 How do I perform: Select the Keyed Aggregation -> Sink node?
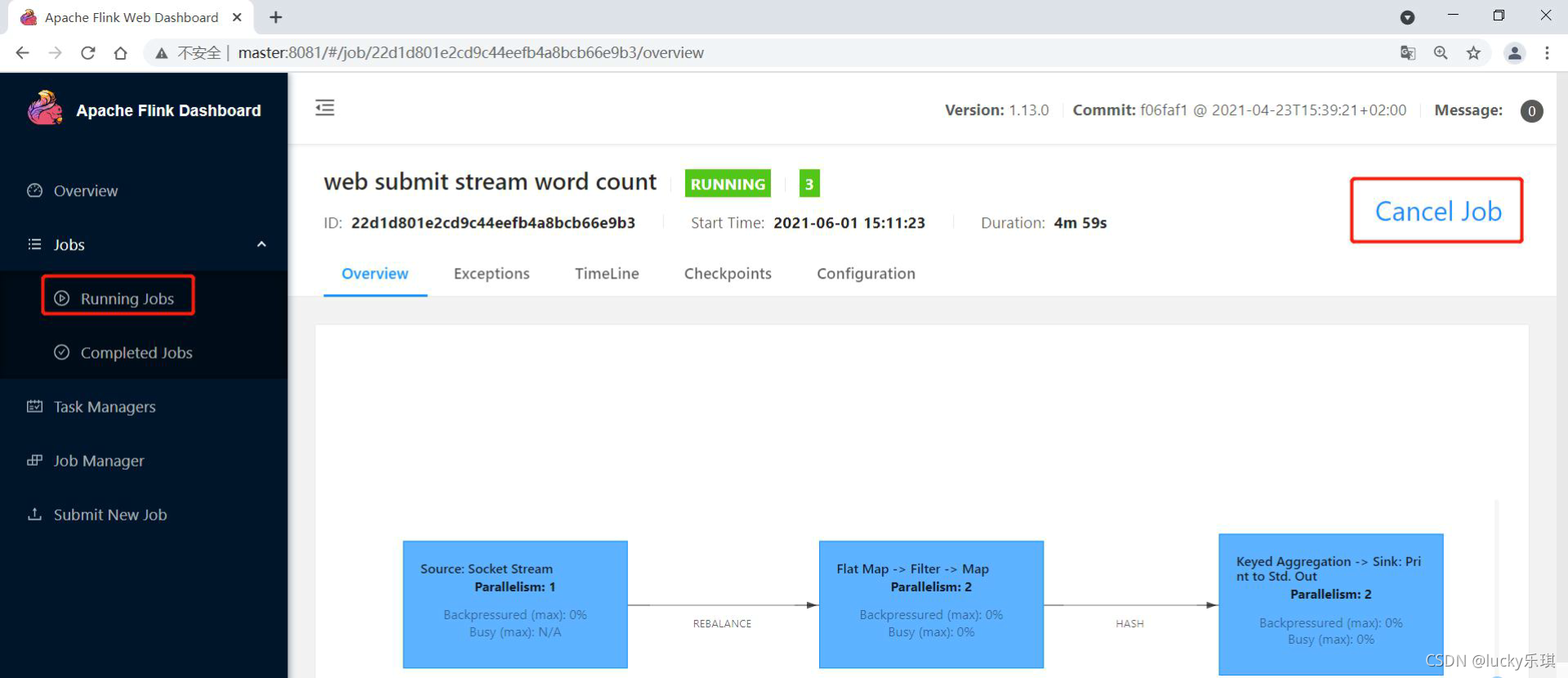pyautogui.click(x=1331, y=604)
